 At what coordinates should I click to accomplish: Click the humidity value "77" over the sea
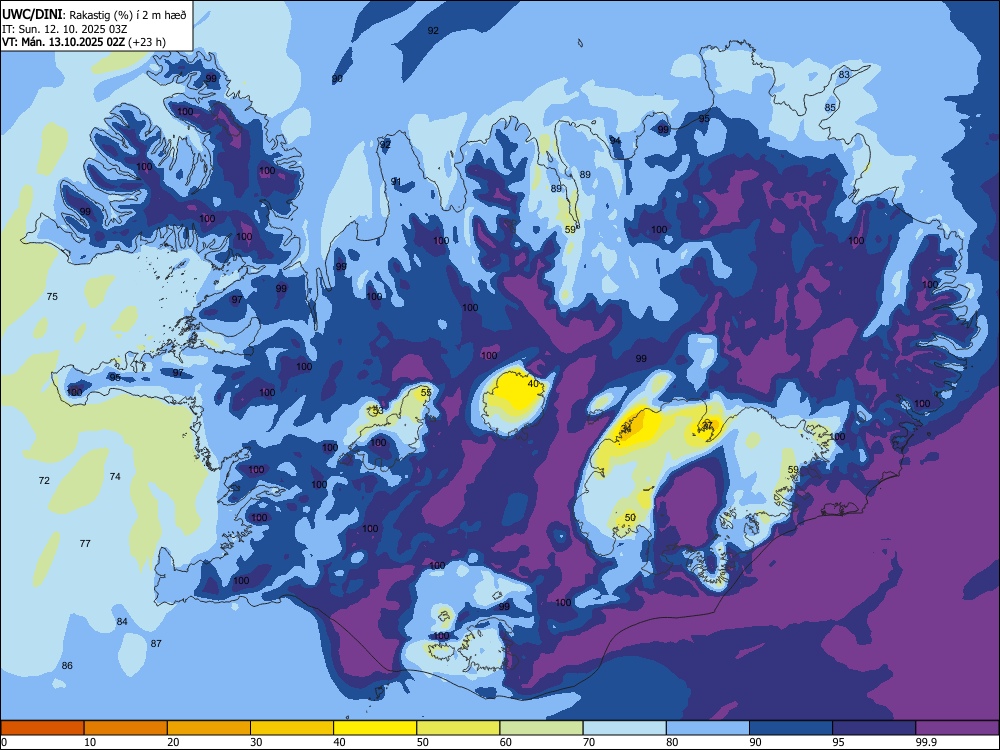click(85, 543)
